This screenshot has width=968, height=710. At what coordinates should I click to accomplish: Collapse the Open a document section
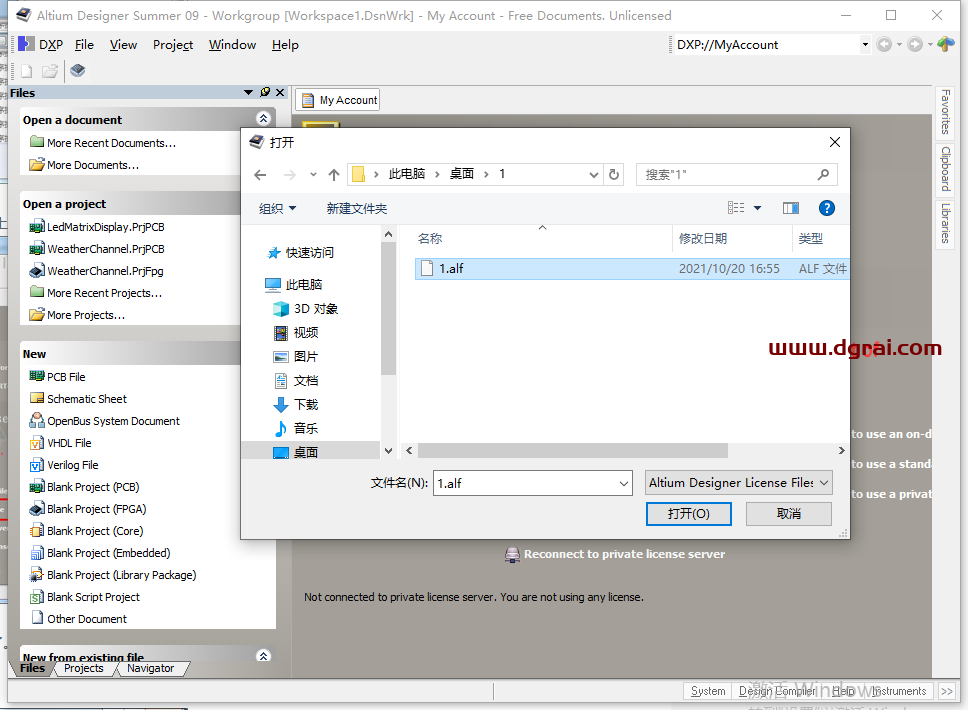[263, 119]
